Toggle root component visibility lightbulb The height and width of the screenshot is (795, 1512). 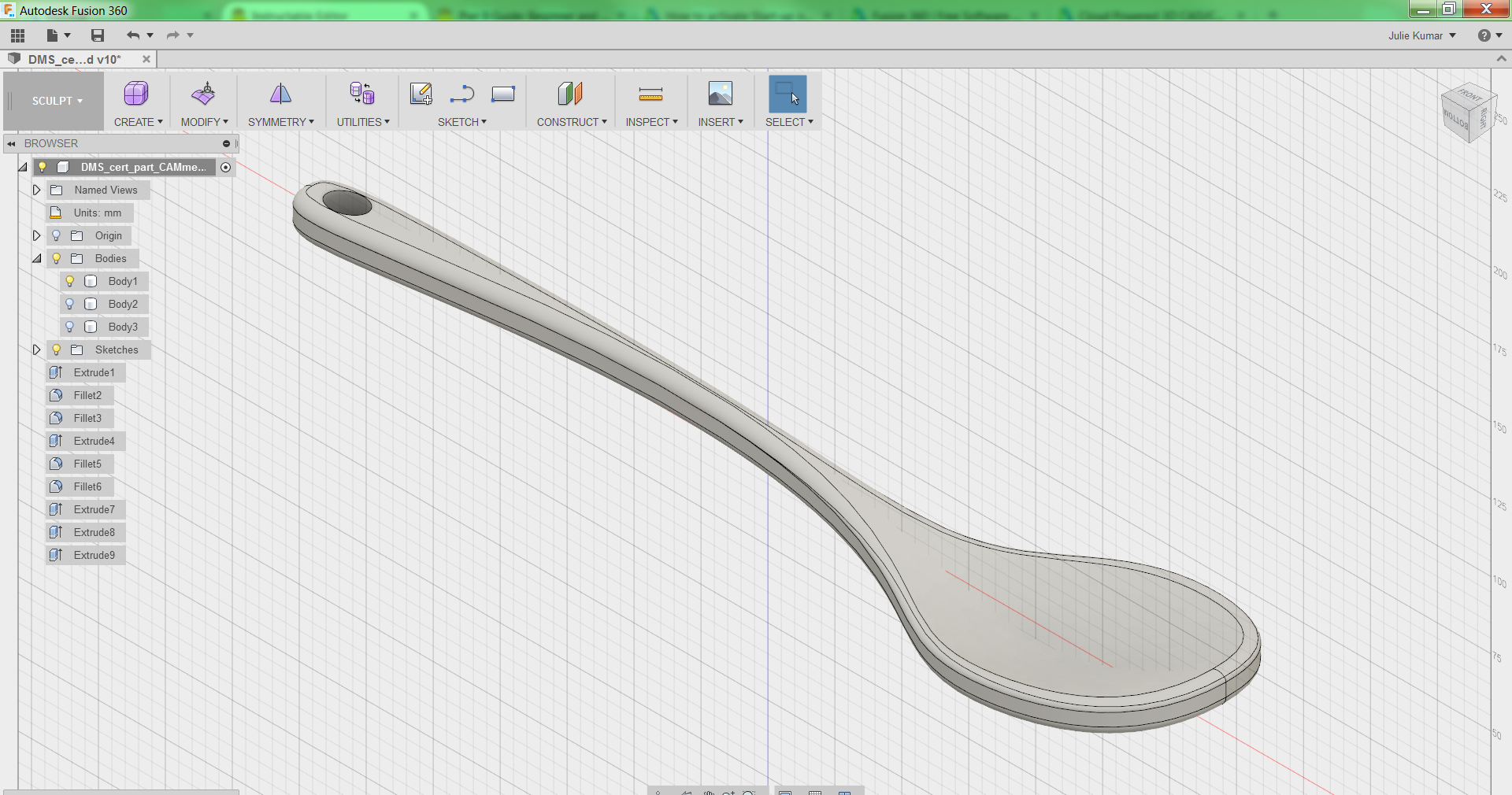pos(43,167)
